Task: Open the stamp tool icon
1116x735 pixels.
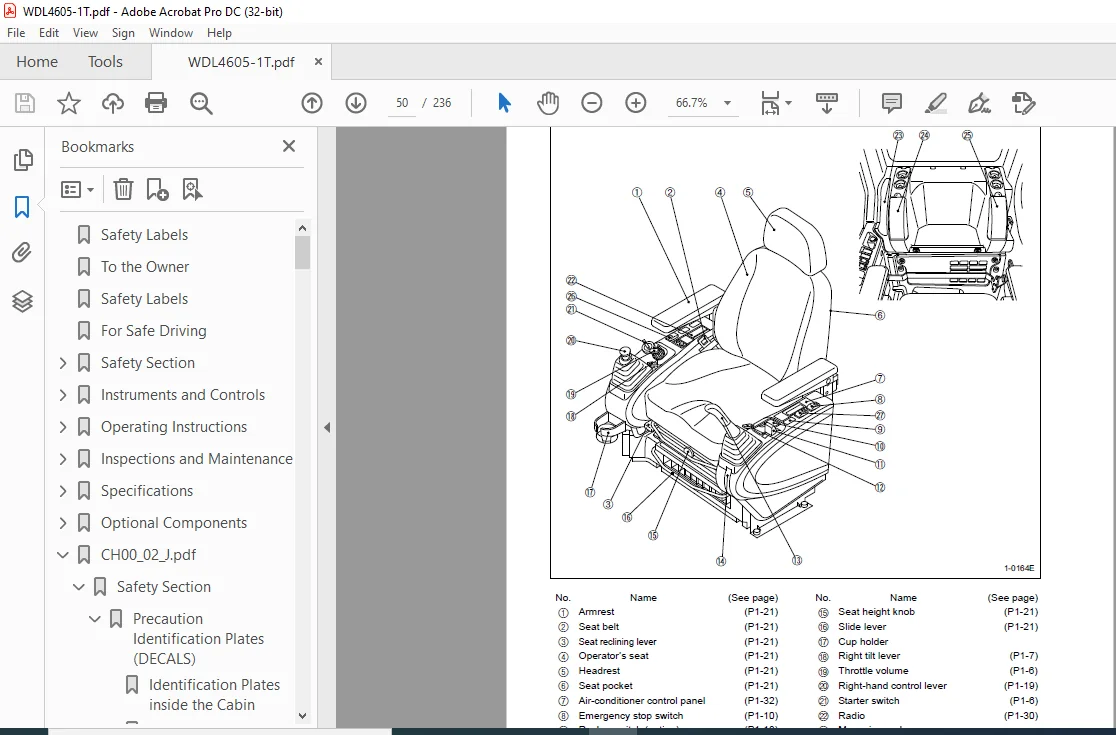Action: [x=1023, y=103]
